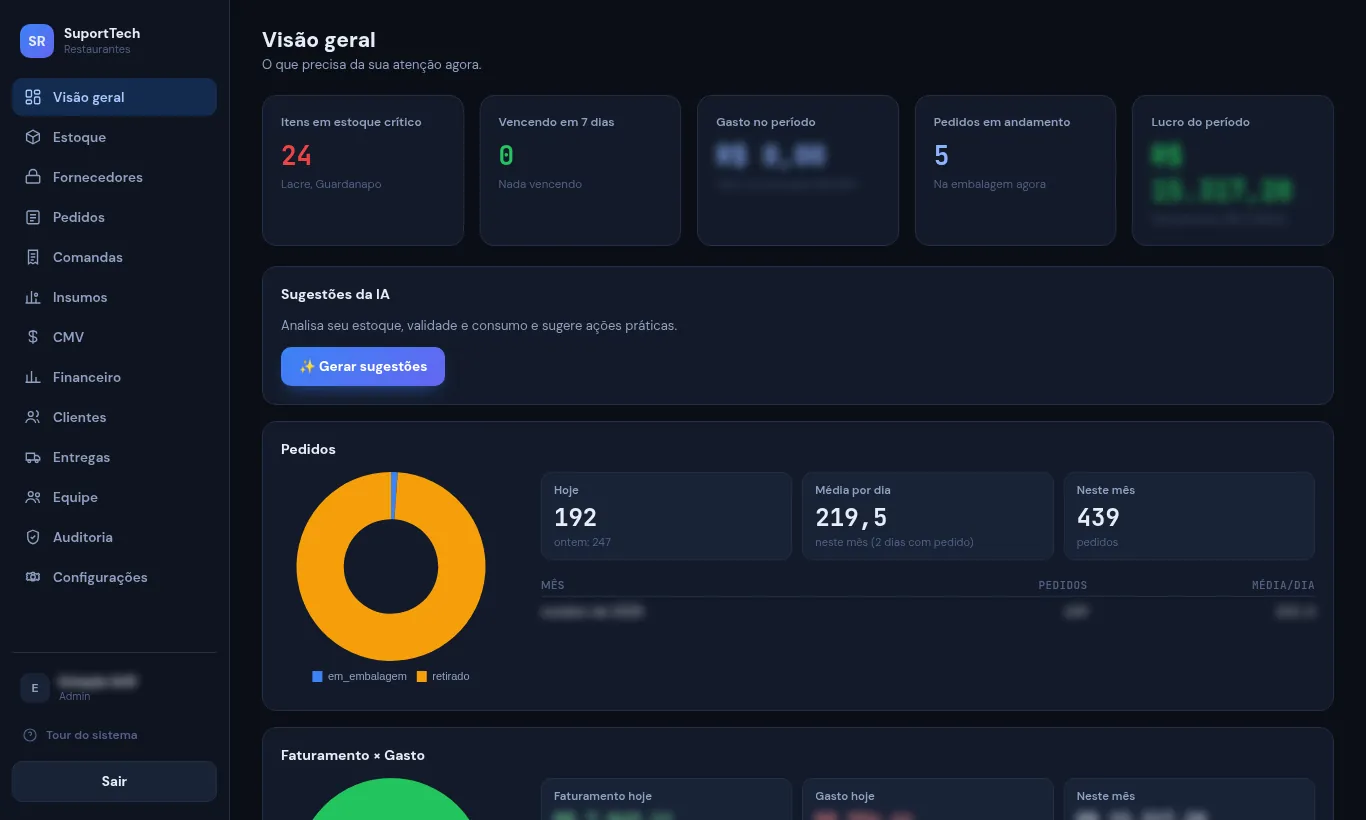Click the Admin role label under username
This screenshot has width=1366, height=820.
click(x=75, y=697)
